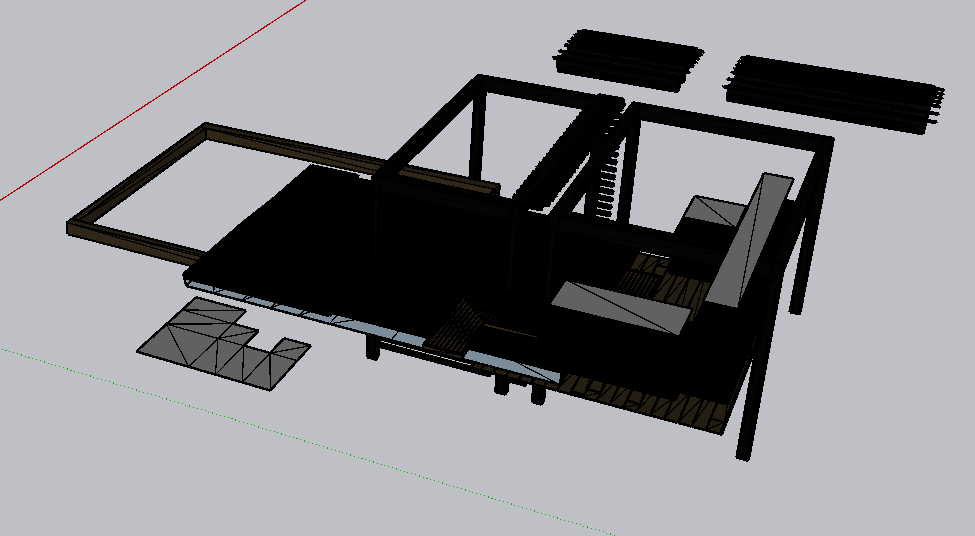This screenshot has height=536, width=975.
Task: Select the smaller slatted panel at top
Action: coord(628,60)
